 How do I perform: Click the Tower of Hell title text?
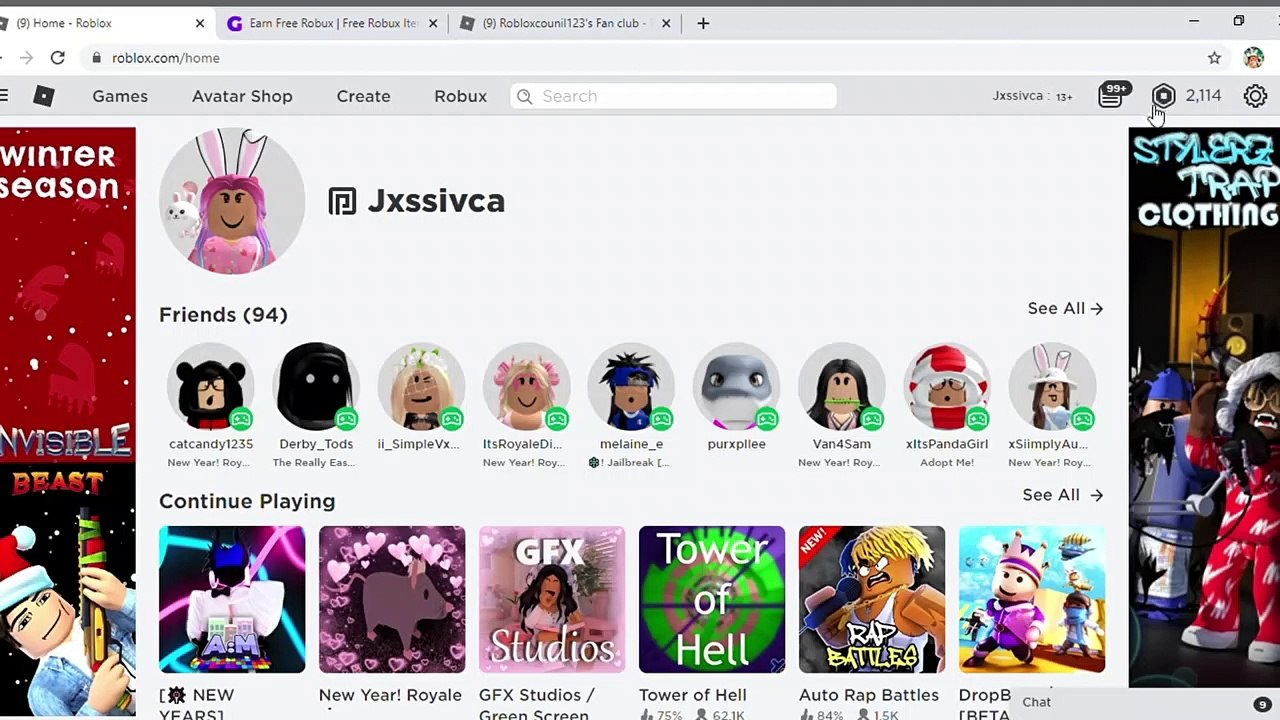692,695
